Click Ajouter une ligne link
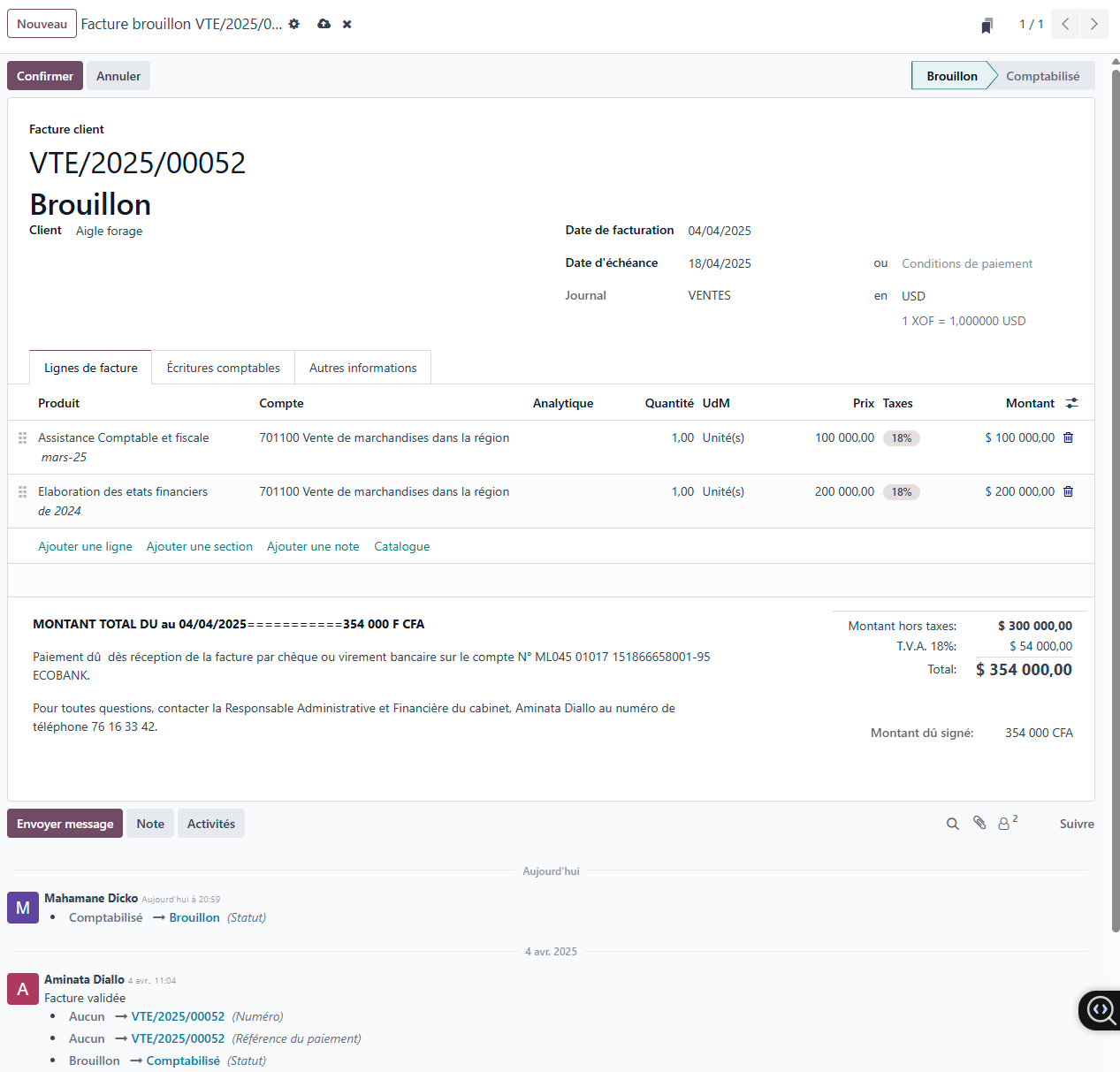 tap(85, 546)
